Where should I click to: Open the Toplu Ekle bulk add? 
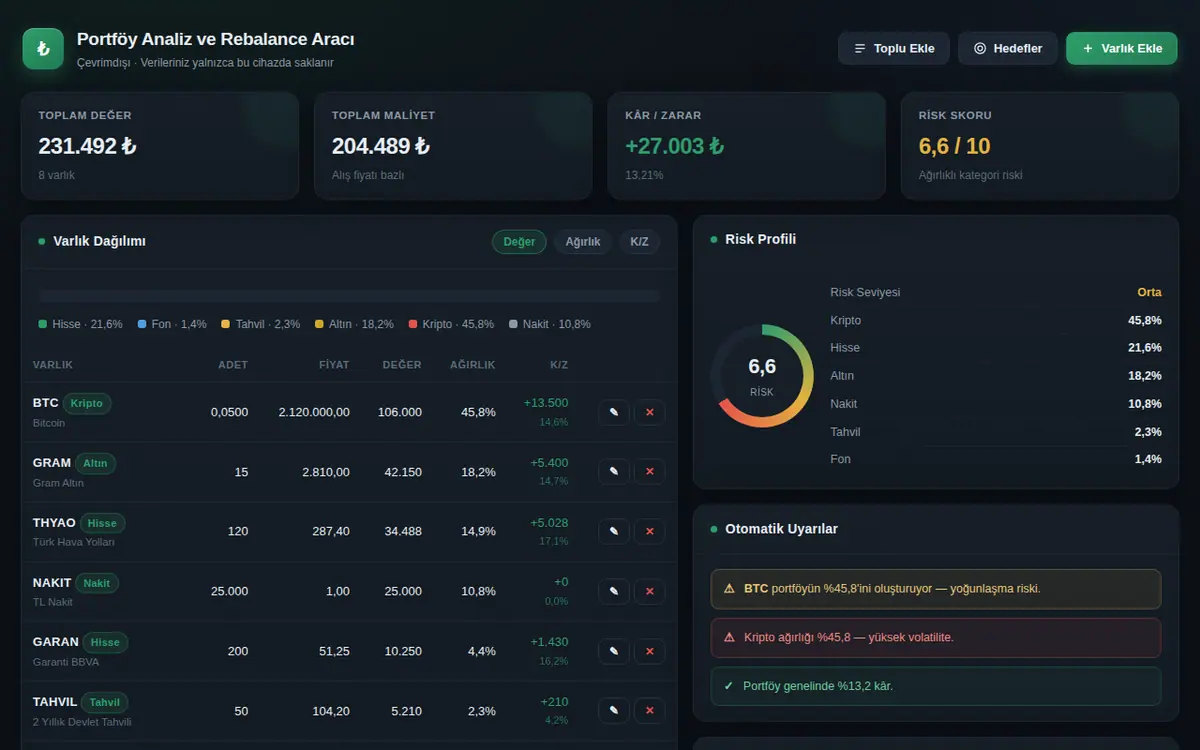point(894,48)
